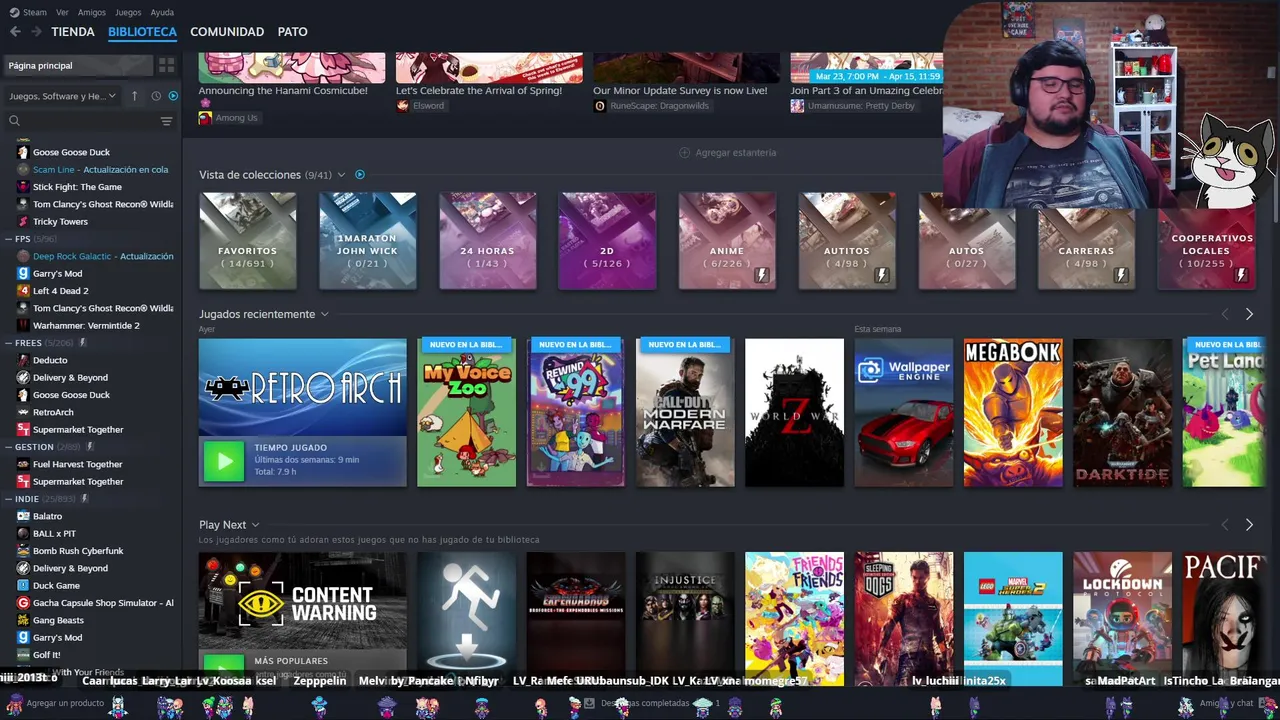
Task: Switch library to grid view icon
Action: [x=166, y=65]
